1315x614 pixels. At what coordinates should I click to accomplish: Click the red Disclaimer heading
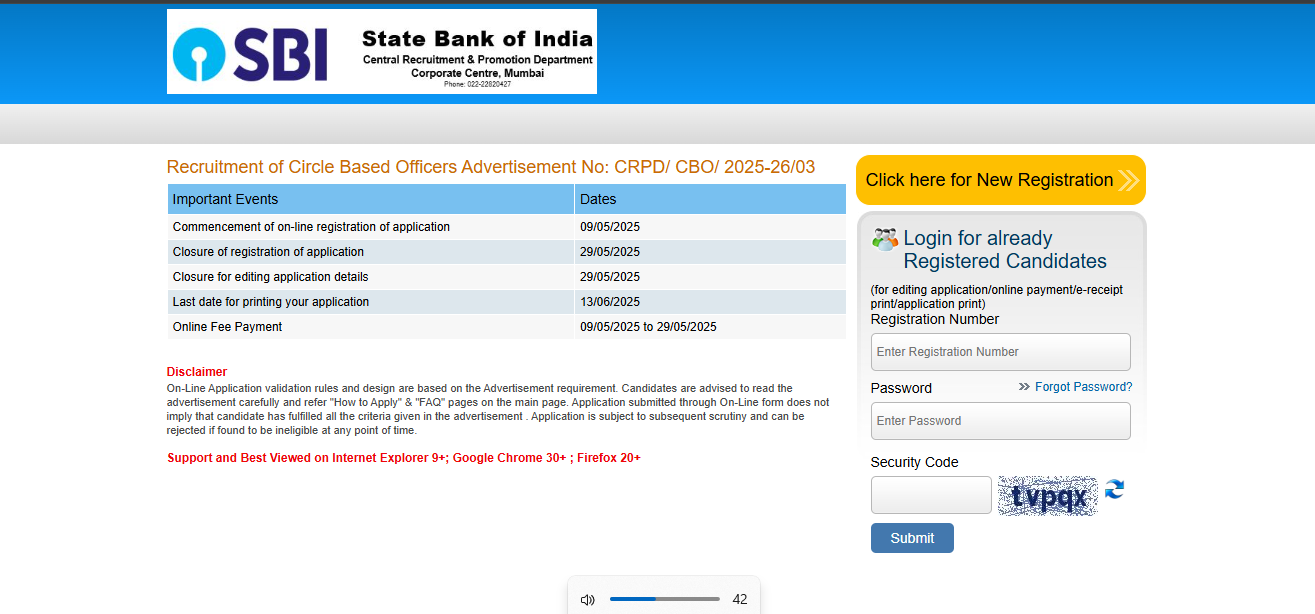(197, 372)
